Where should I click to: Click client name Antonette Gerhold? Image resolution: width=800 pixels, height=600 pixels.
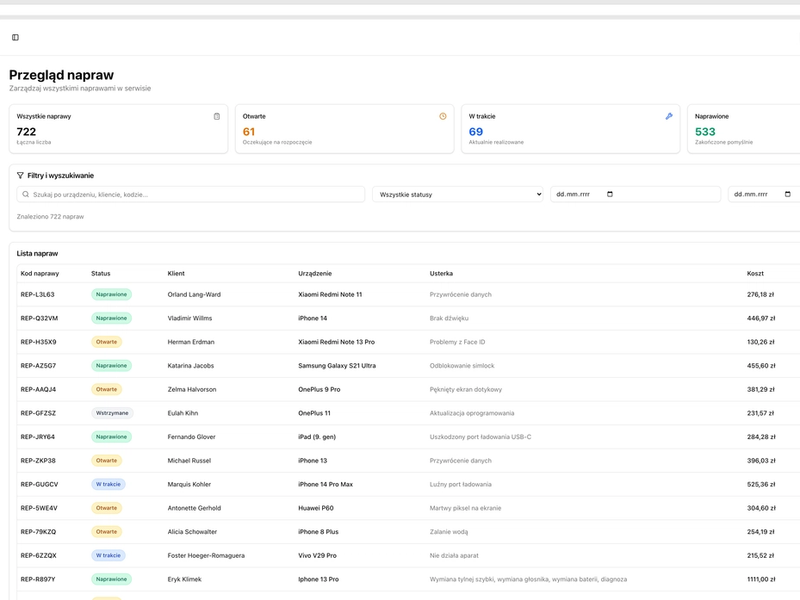point(194,508)
